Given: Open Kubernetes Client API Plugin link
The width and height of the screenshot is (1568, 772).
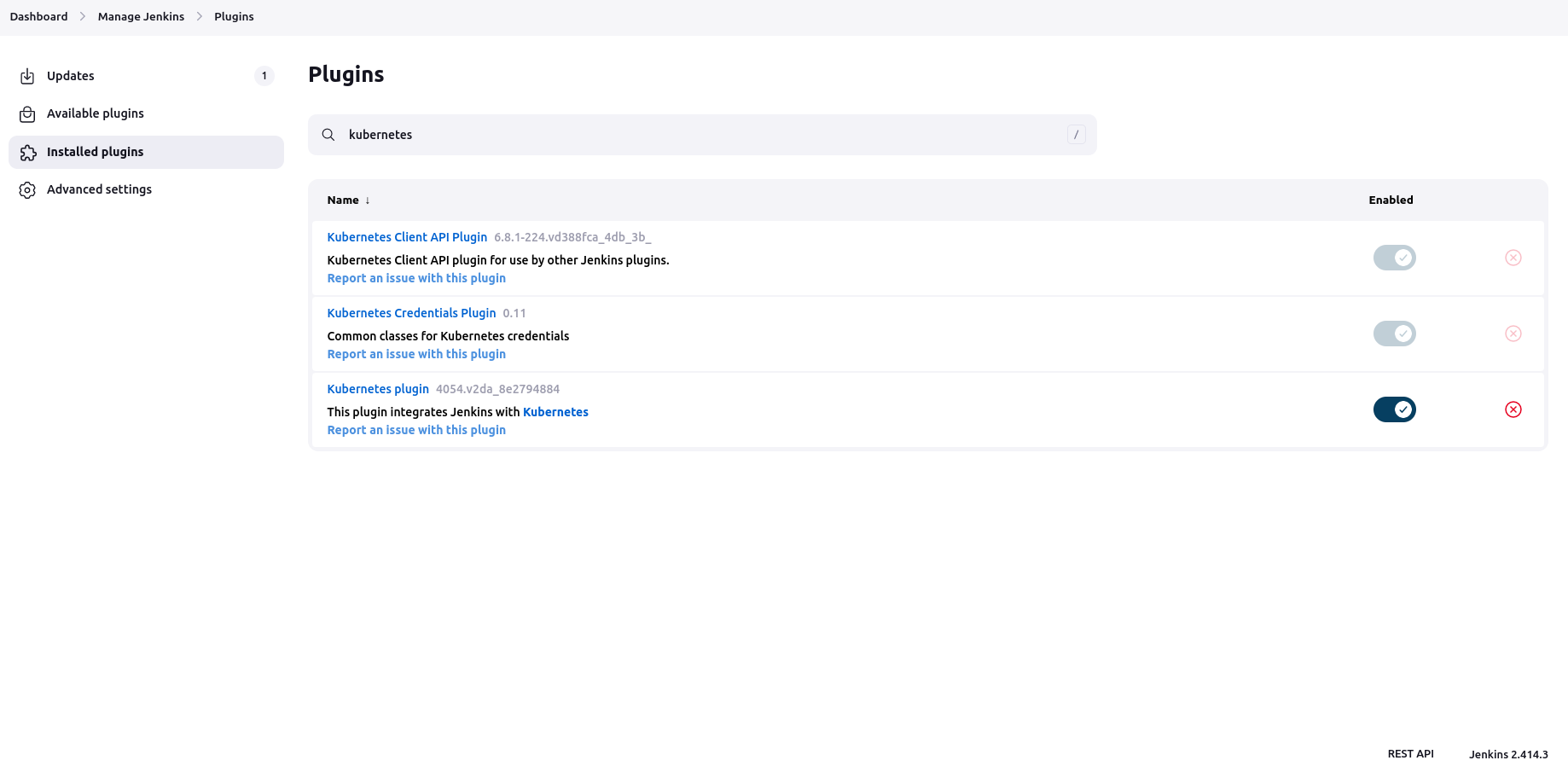Looking at the screenshot, I should (x=407, y=237).
